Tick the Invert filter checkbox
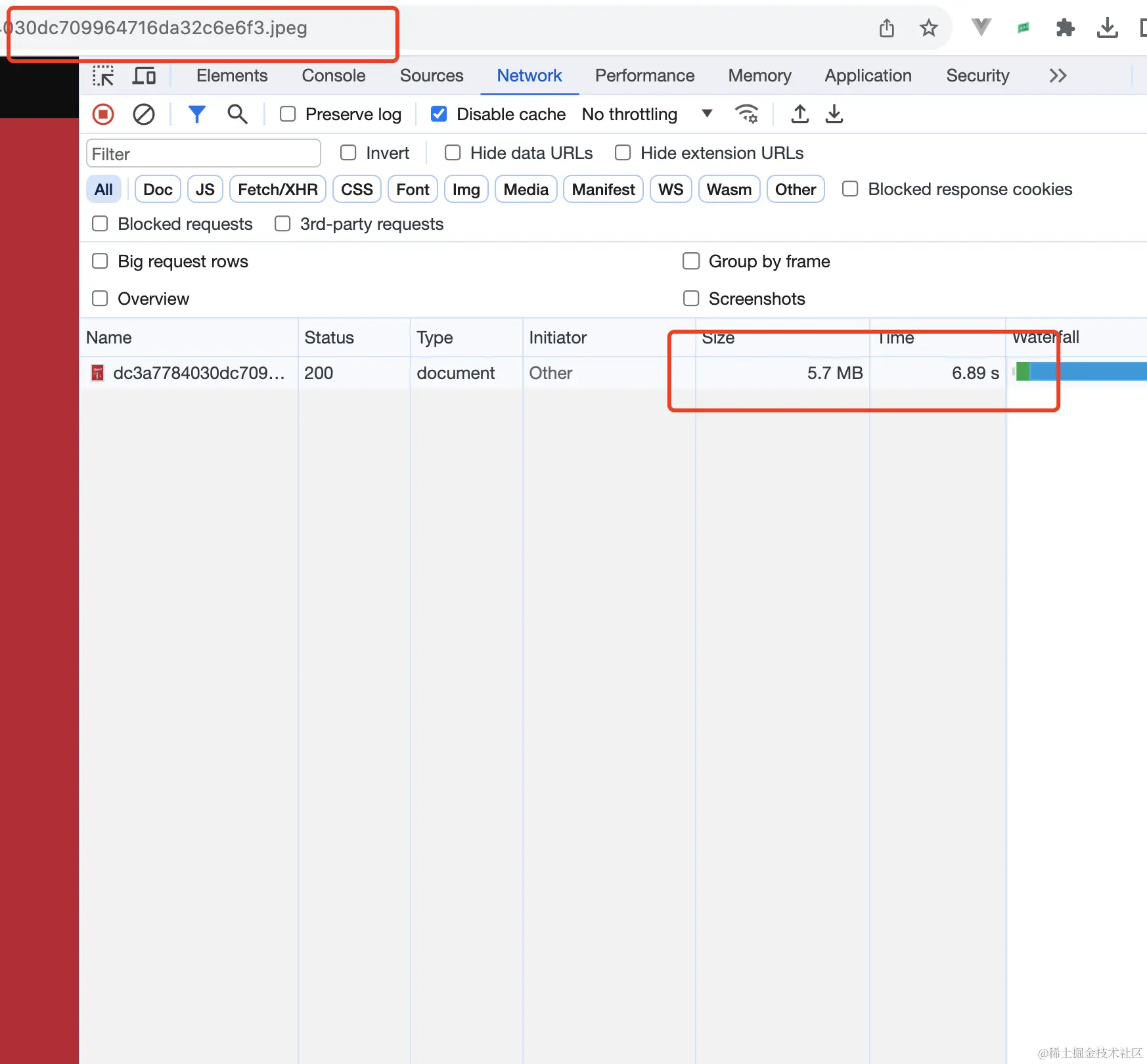1147x1064 pixels. pos(348,153)
